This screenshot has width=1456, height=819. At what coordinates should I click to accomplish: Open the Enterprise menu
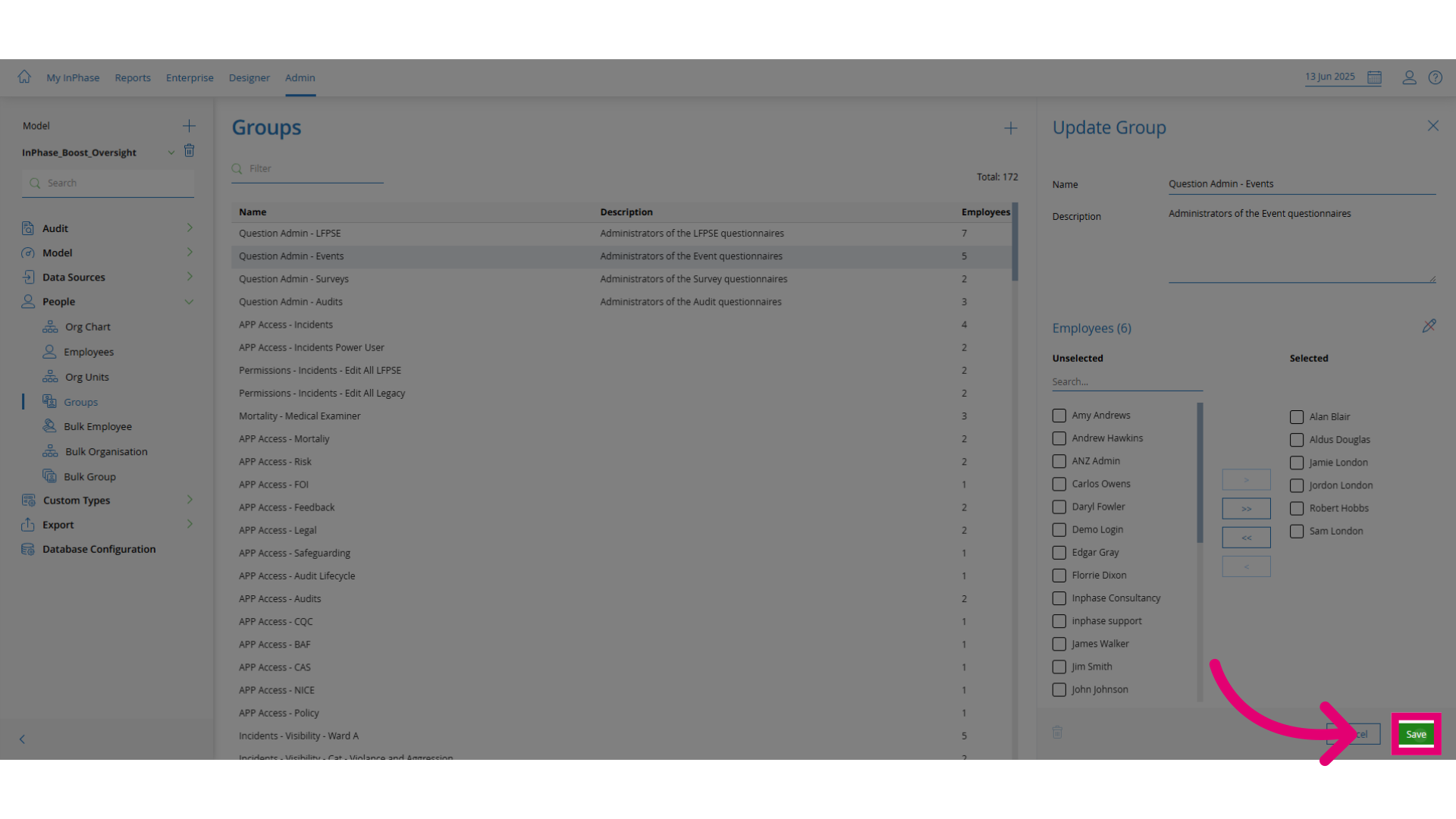(190, 77)
